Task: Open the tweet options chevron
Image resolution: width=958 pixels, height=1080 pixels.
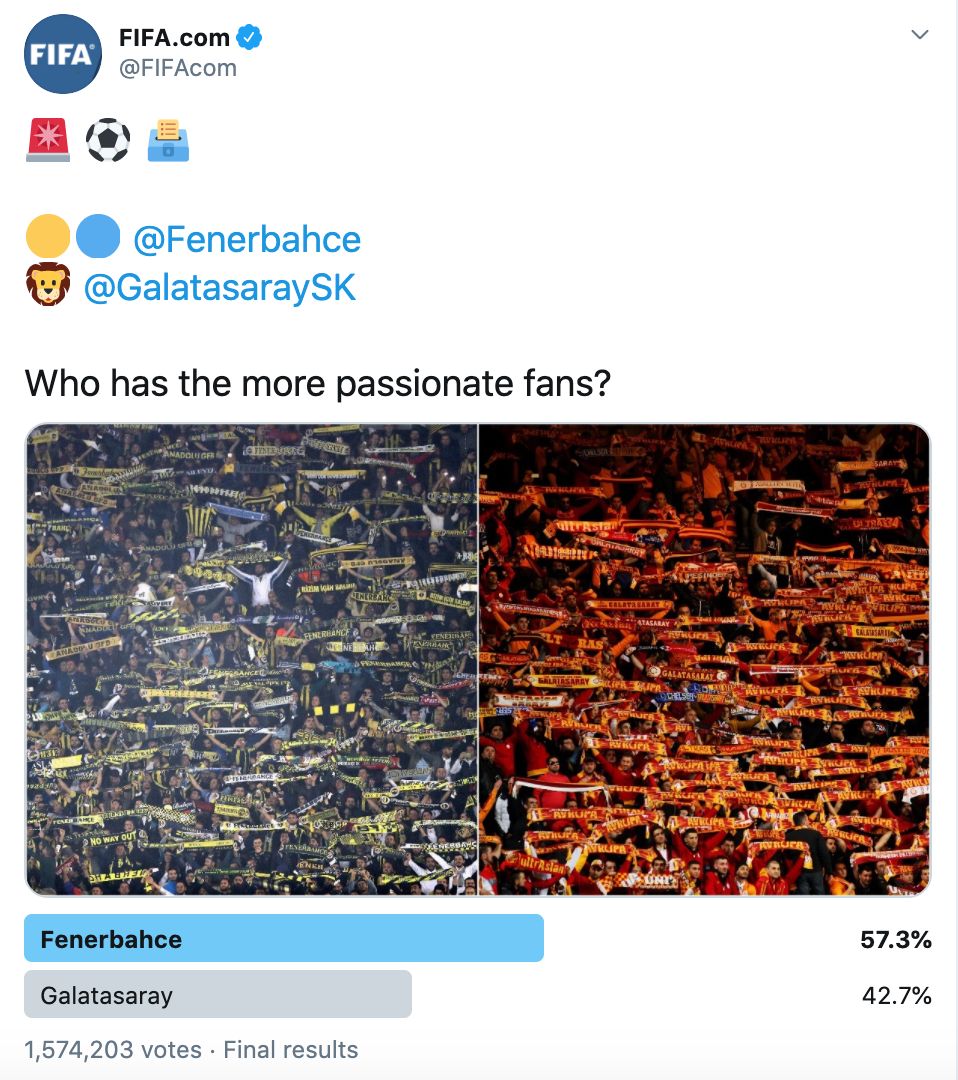Action: pos(918,32)
